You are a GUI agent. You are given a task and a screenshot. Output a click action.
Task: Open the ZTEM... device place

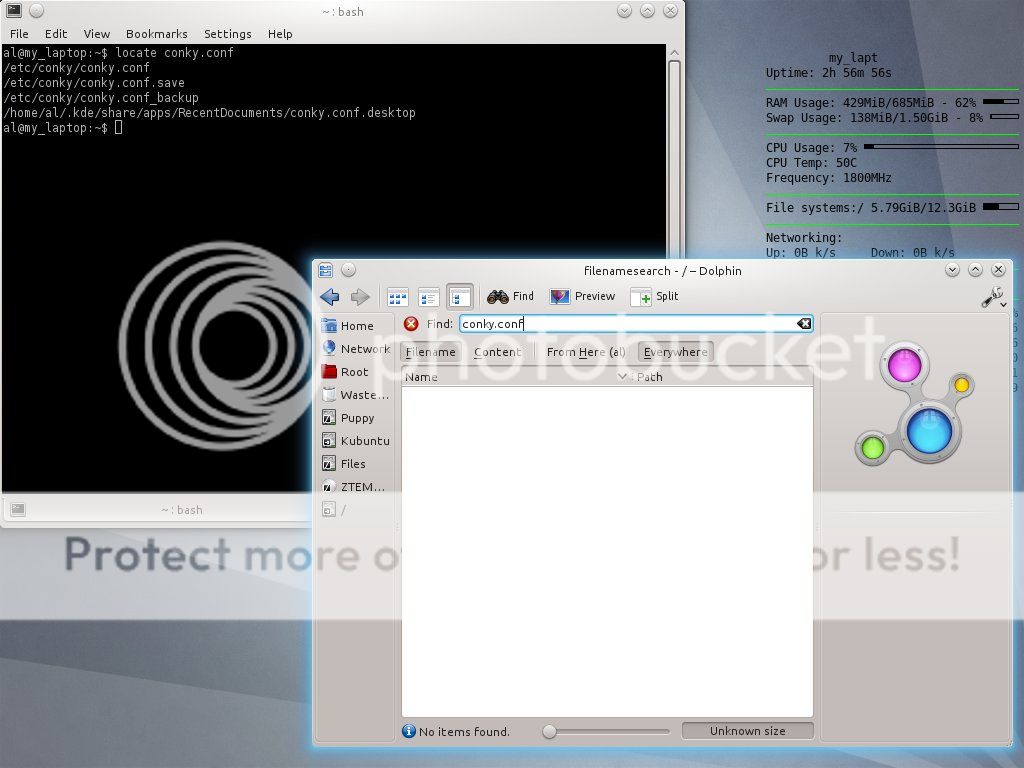tap(353, 487)
